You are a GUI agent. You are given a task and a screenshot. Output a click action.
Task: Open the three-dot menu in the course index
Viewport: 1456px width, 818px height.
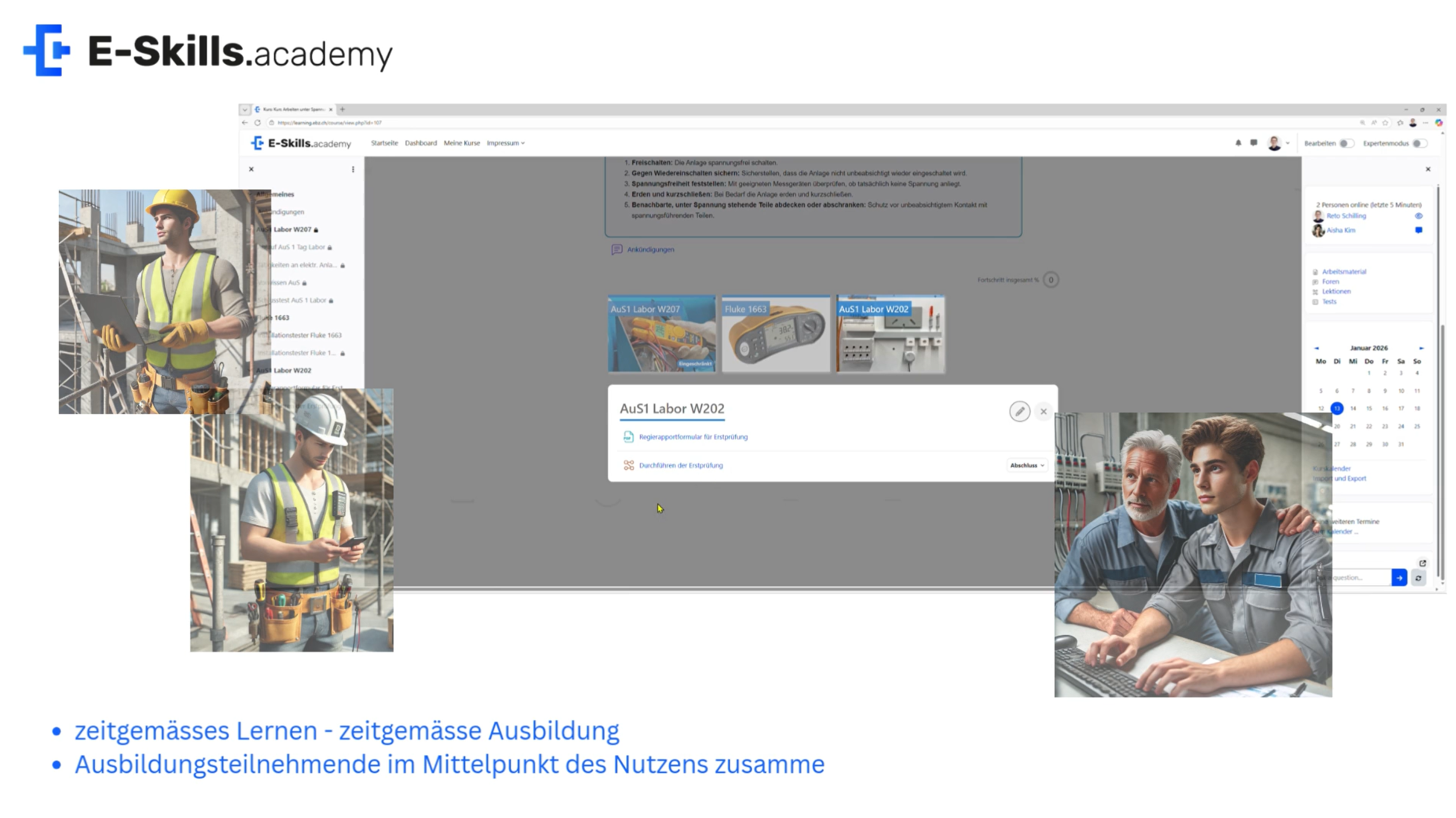(354, 168)
